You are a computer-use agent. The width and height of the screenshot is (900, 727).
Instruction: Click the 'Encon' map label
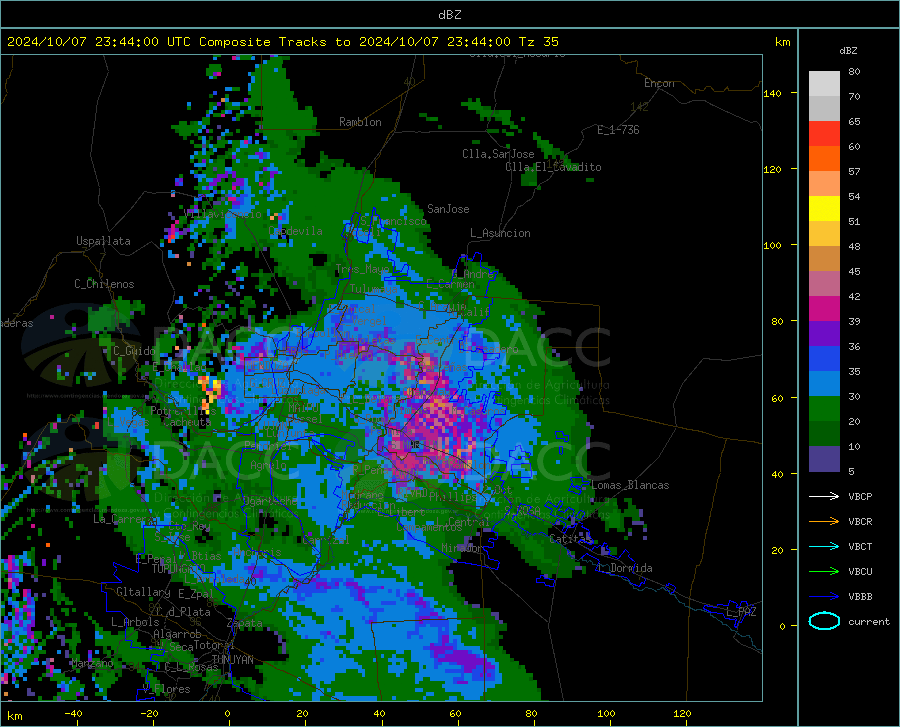(x=659, y=83)
